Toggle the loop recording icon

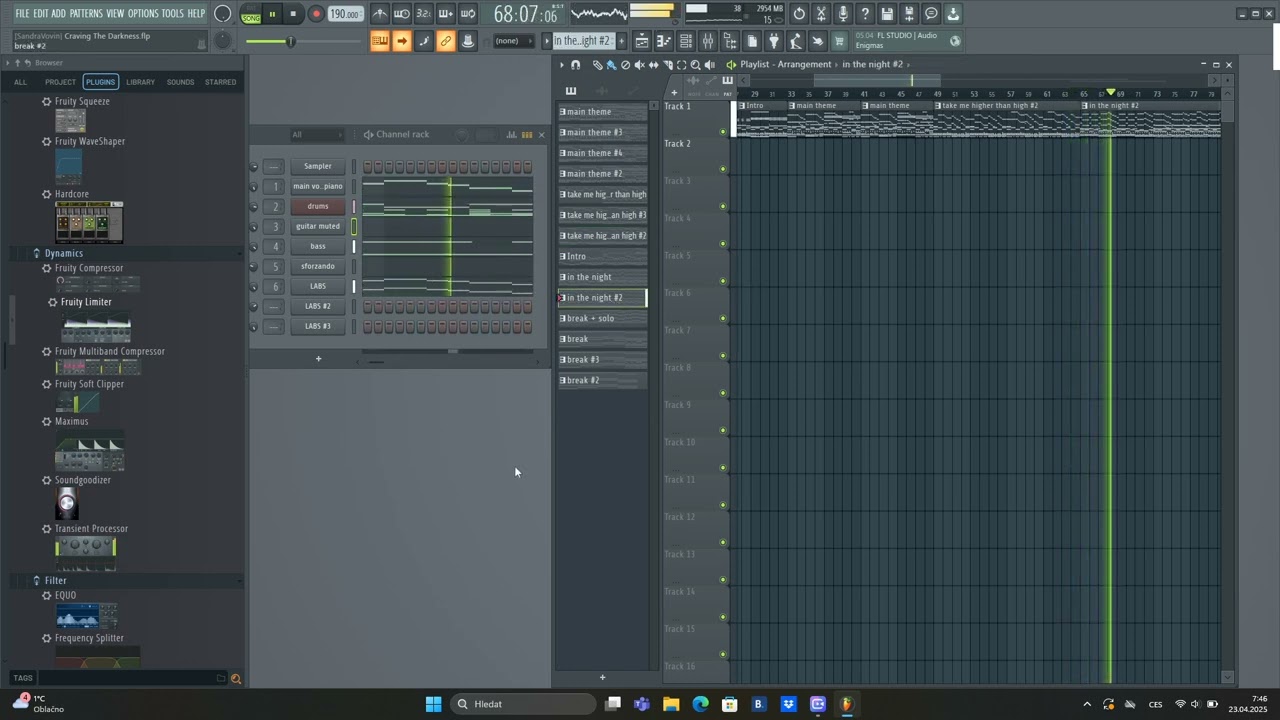click(x=468, y=14)
